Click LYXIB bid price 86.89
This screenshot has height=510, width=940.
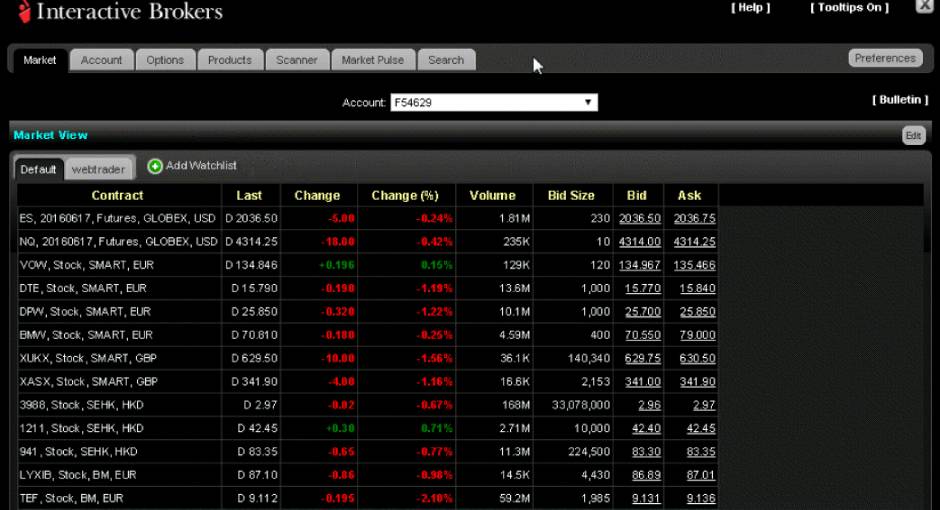(646, 476)
